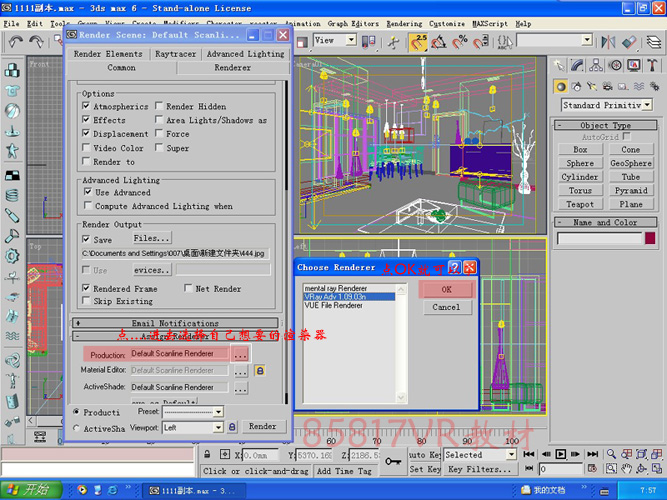Open the MAXScript menu
The width and height of the screenshot is (667, 500).
[490, 24]
